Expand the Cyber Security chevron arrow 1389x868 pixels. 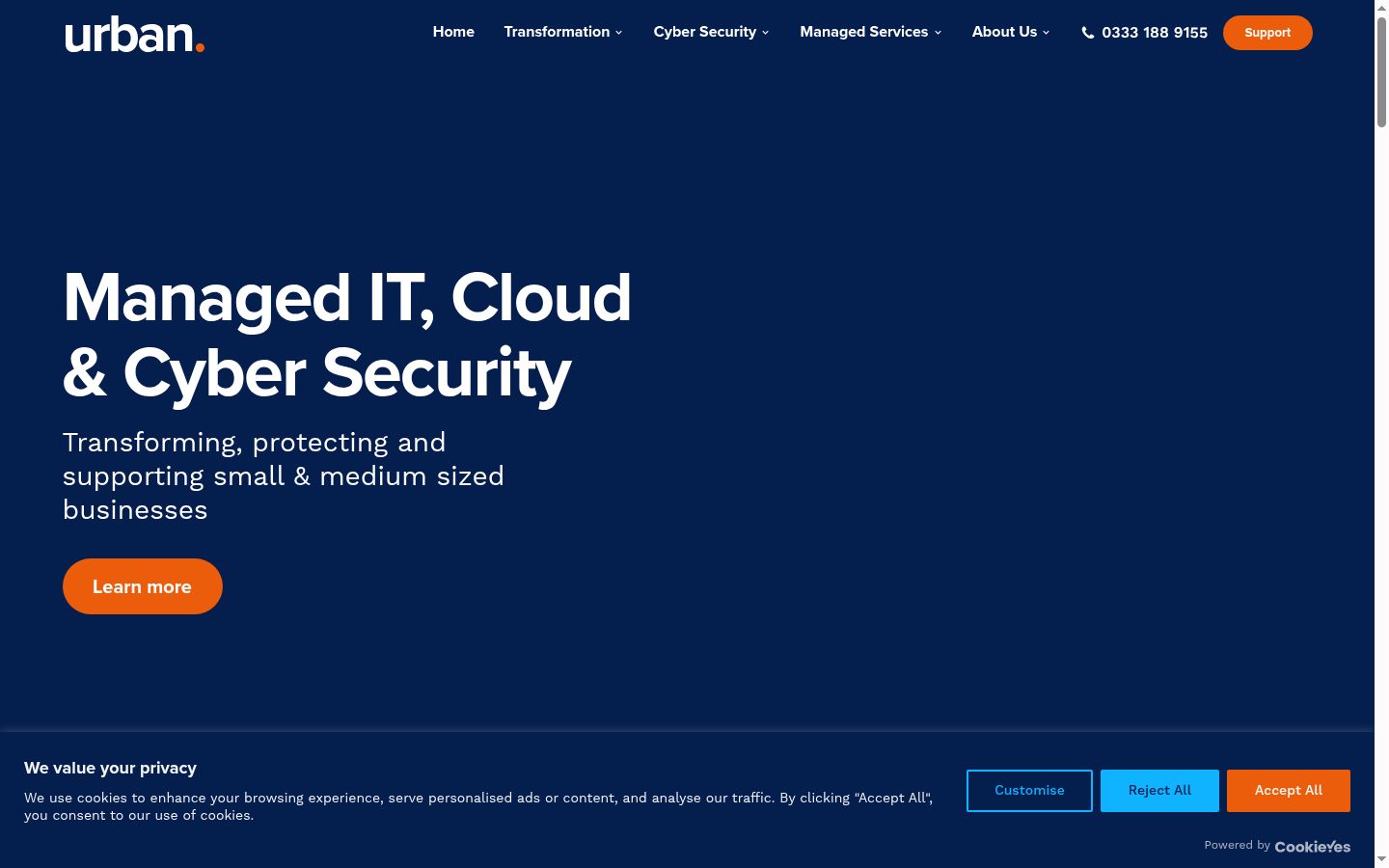tap(766, 33)
